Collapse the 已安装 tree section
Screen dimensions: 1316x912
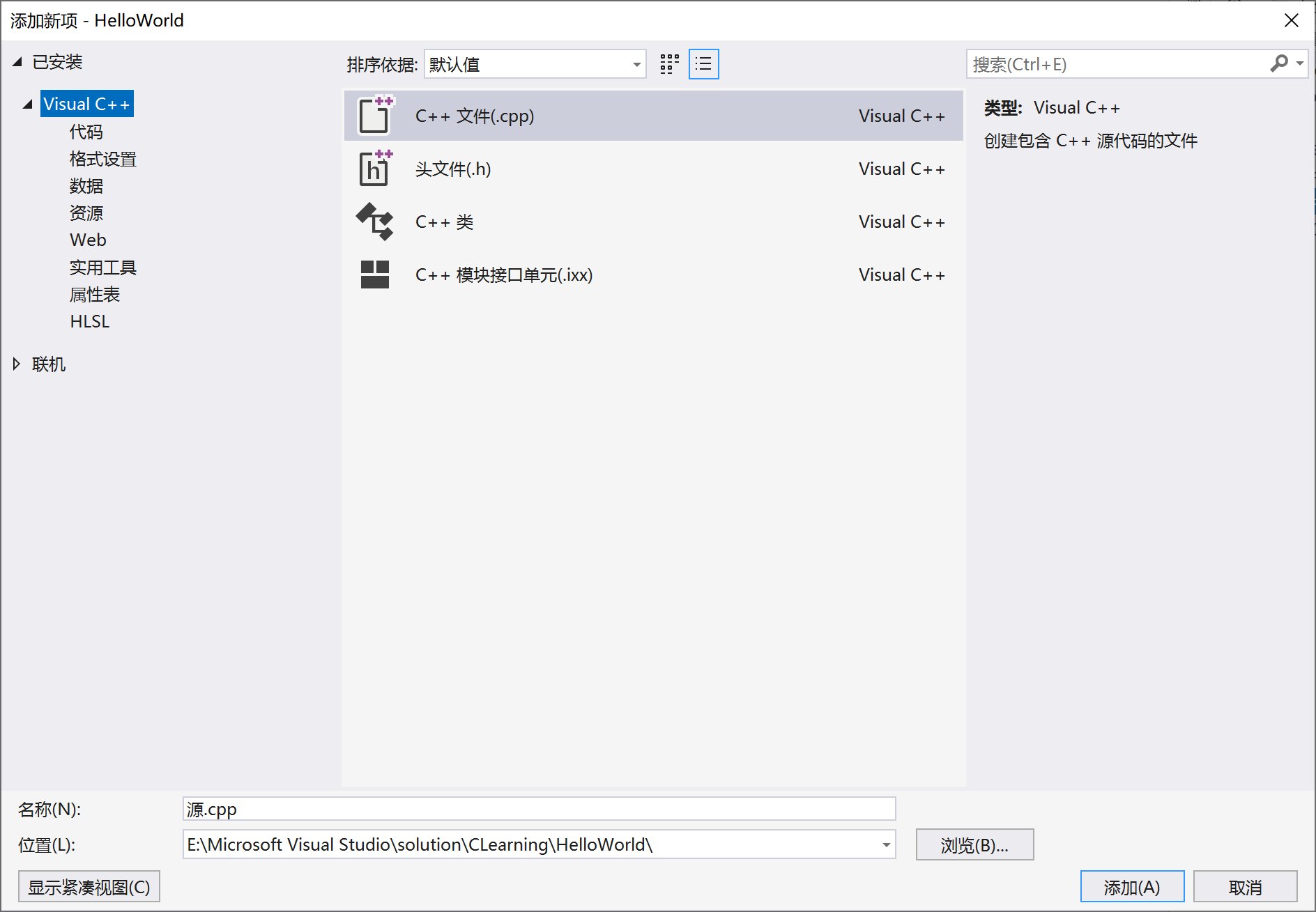coord(17,62)
